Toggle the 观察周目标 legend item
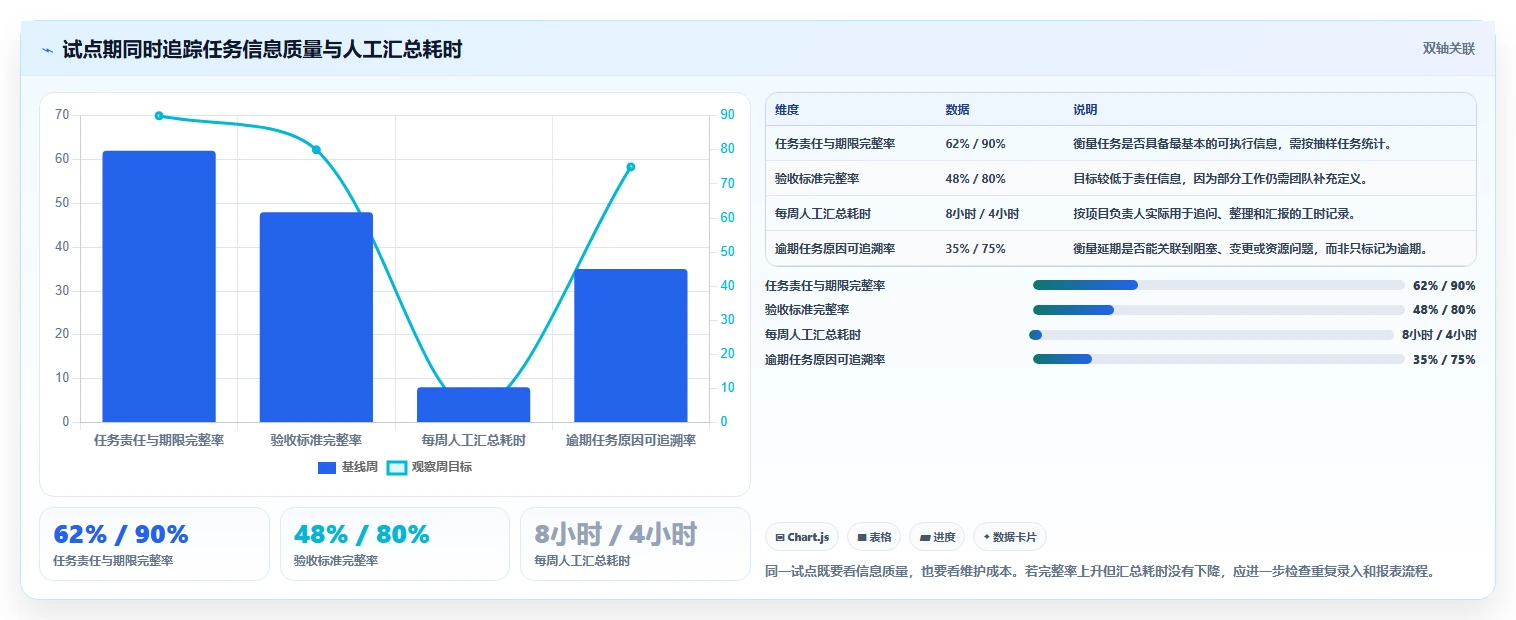The image size is (1516, 620). pyautogui.click(x=429, y=467)
